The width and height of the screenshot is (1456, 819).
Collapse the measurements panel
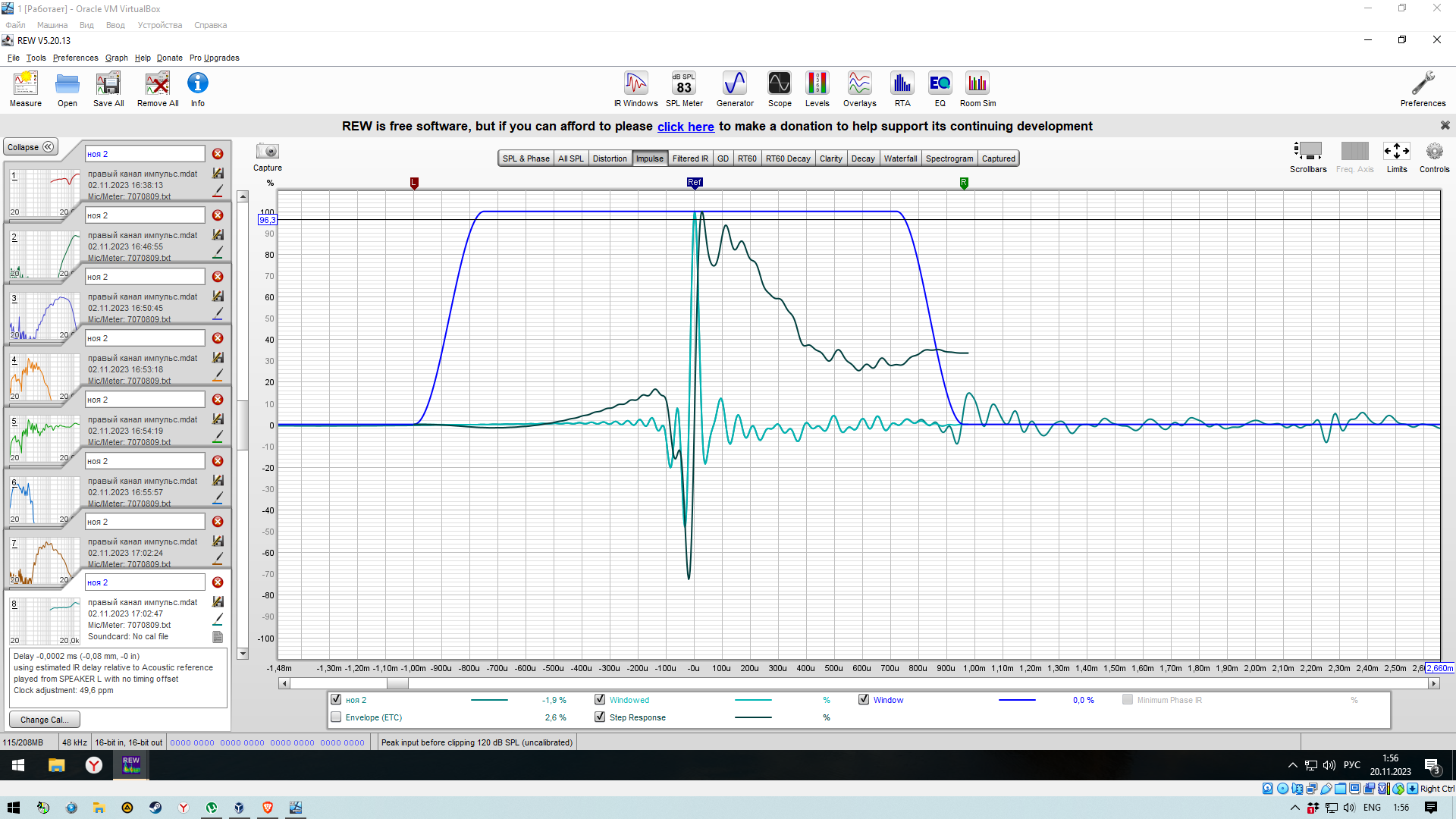coord(30,147)
